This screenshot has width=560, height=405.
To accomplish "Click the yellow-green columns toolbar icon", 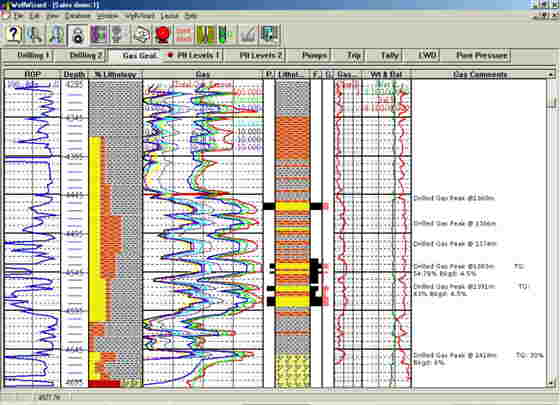I will (205, 35).
